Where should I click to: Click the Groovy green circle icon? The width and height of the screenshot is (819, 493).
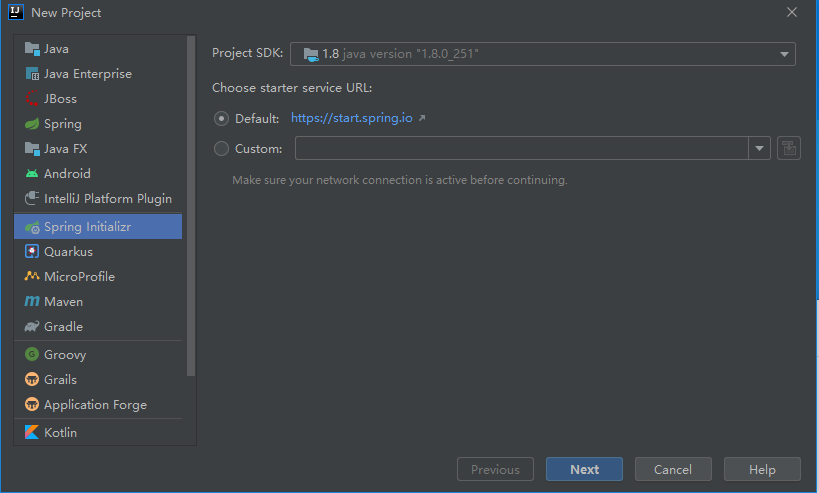pyautogui.click(x=32, y=354)
